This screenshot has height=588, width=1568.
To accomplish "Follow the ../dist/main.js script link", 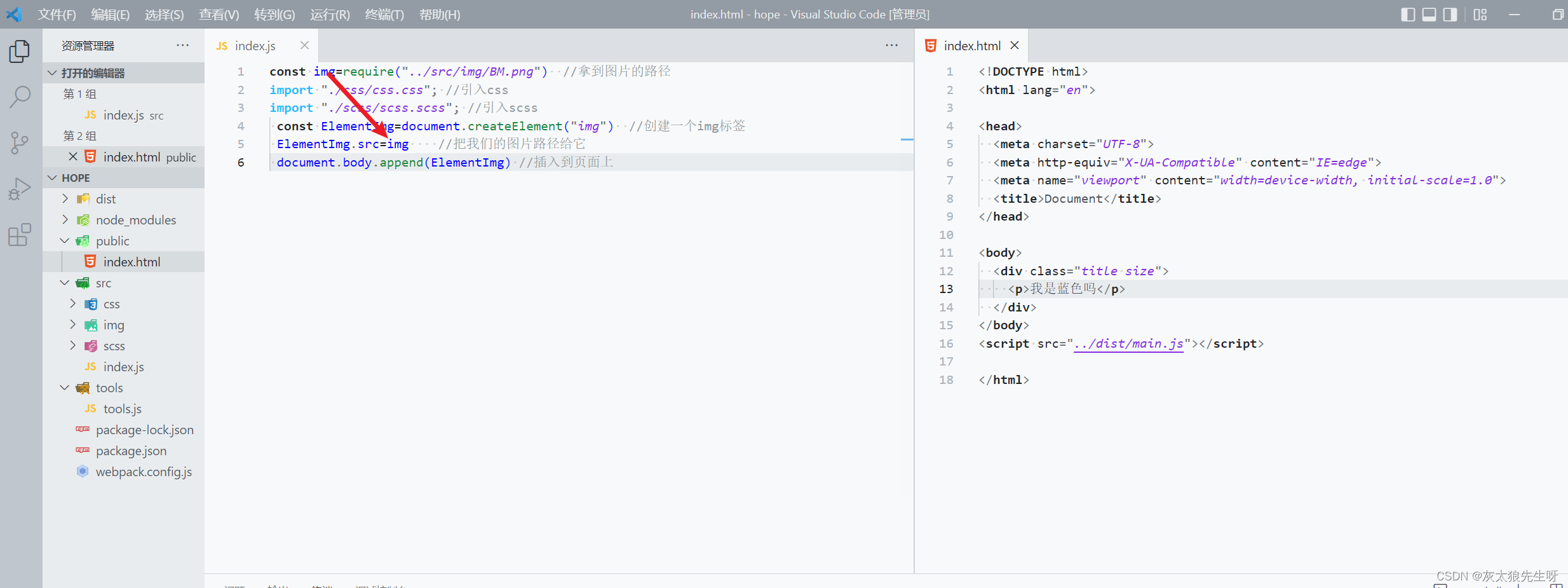I will click(1128, 344).
